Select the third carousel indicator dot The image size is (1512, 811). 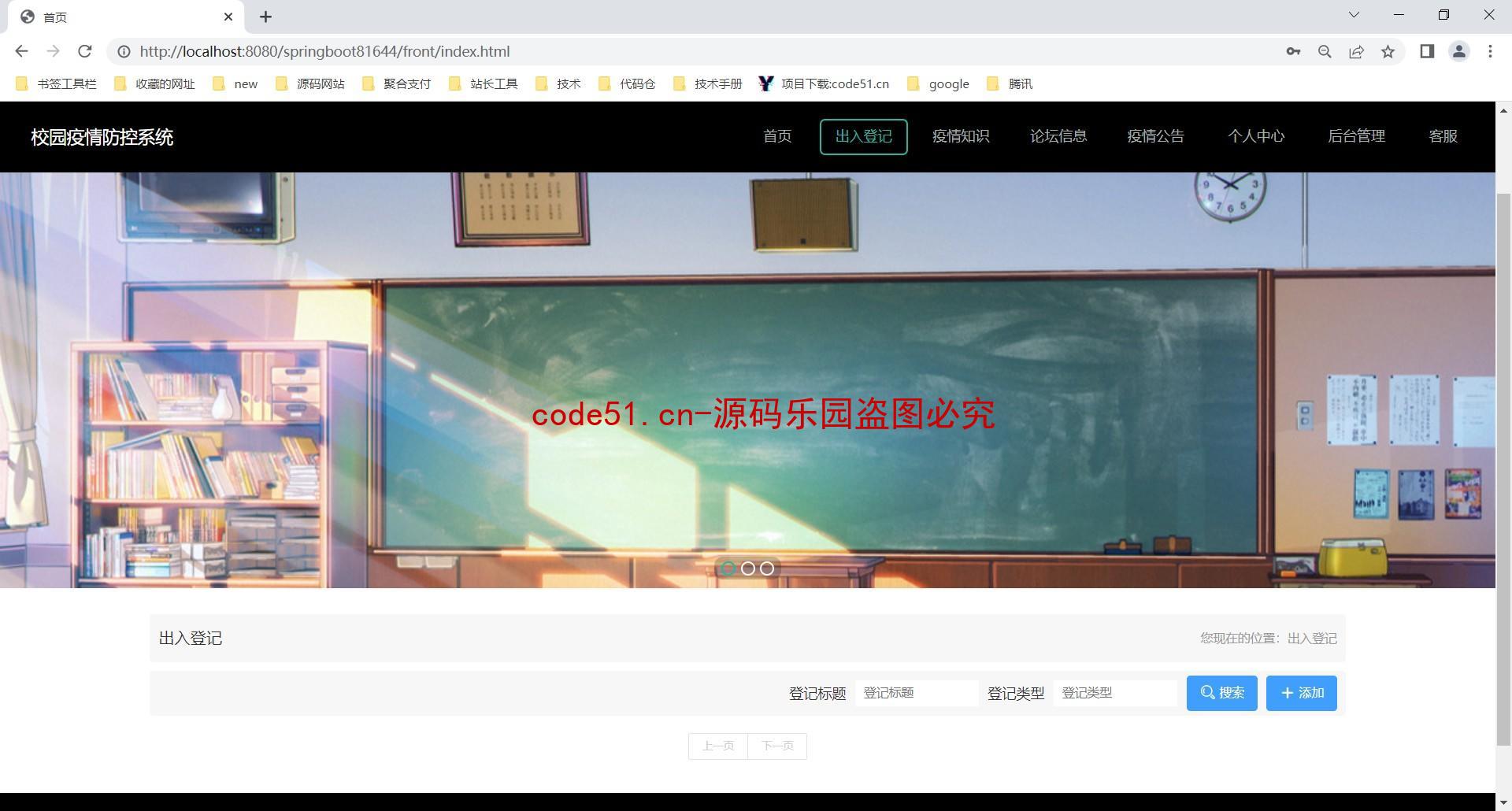767,568
